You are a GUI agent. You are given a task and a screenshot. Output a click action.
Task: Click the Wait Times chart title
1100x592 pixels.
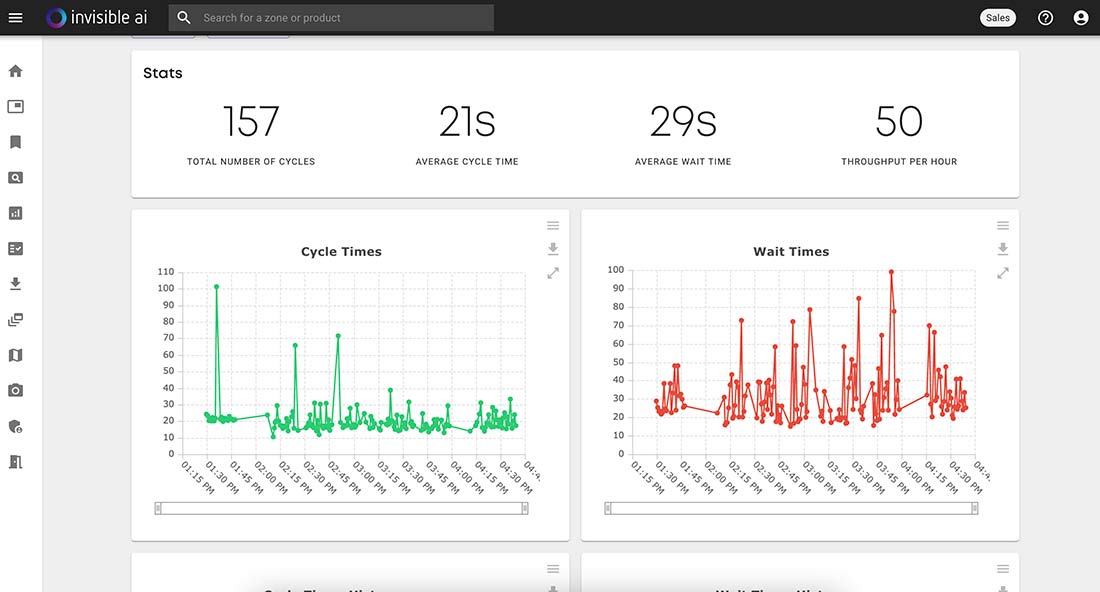tap(791, 251)
